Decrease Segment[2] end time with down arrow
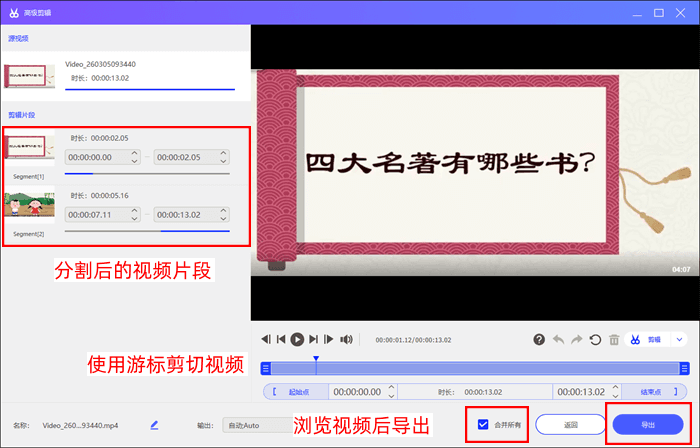This screenshot has width=700, height=448. [x=223, y=219]
